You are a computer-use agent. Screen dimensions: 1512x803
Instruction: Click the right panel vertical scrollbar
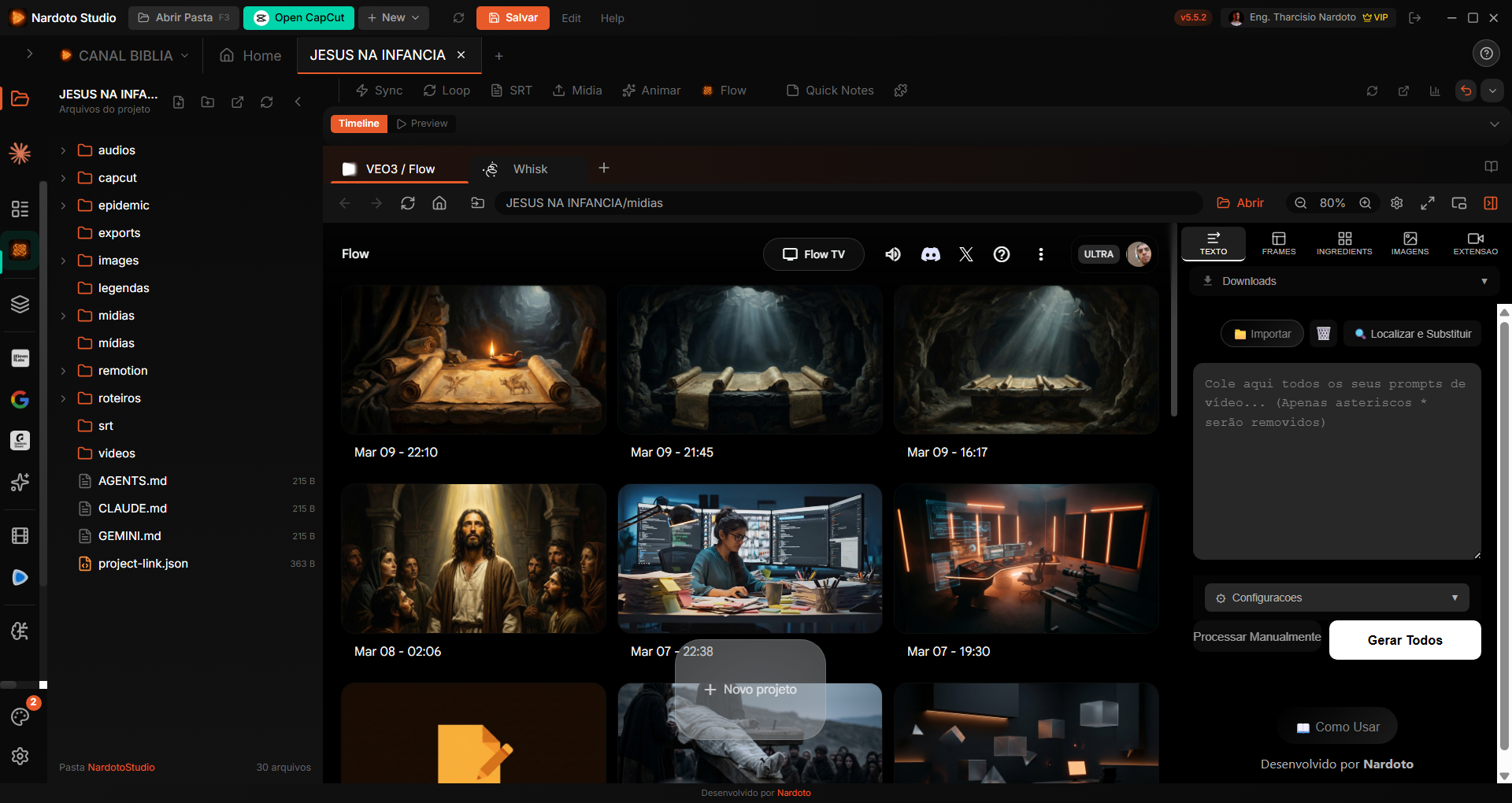pyautogui.click(x=1504, y=535)
